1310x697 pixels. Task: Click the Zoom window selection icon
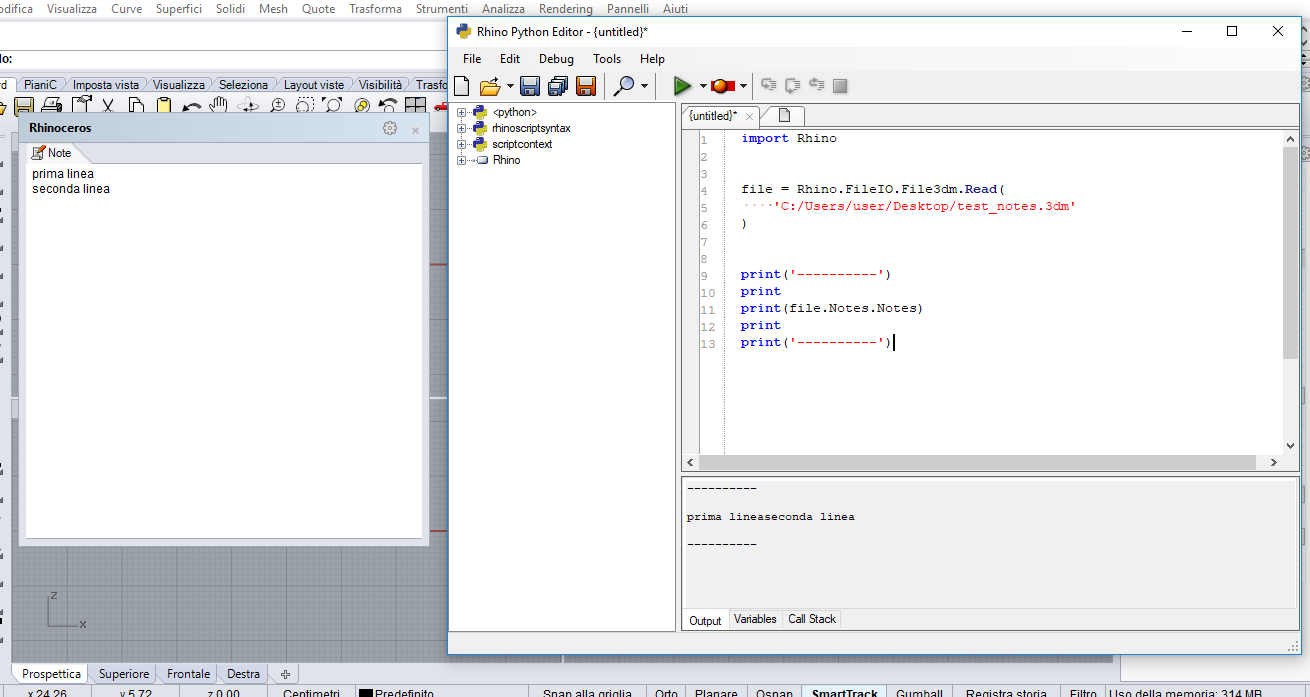304,106
